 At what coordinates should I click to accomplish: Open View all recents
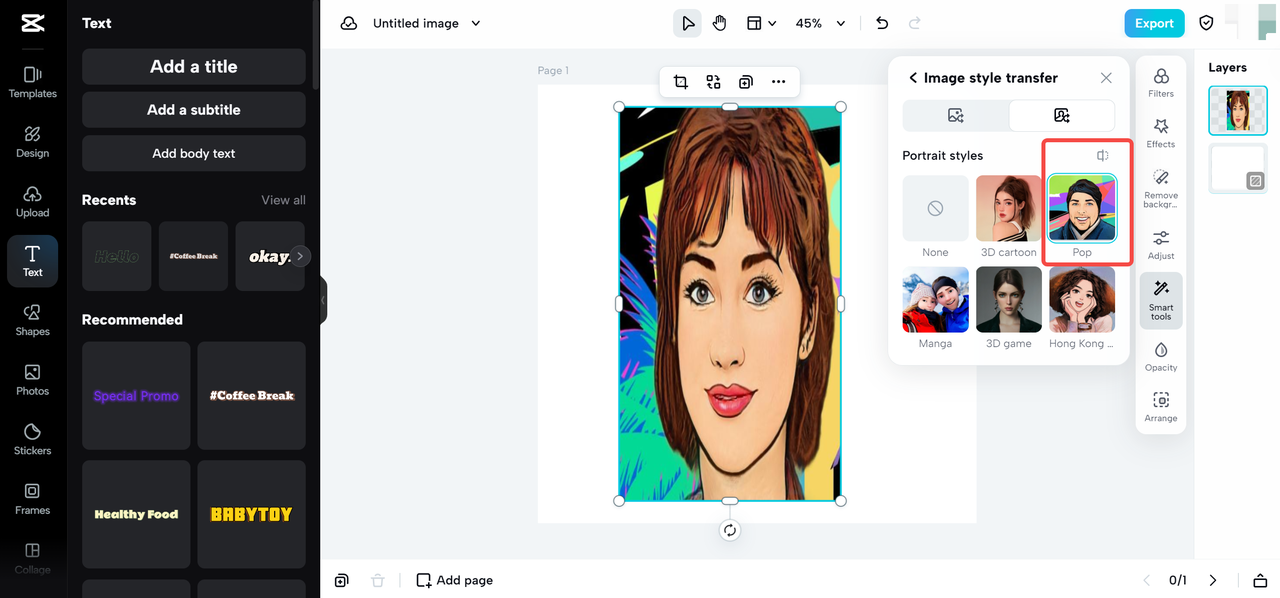coord(283,200)
